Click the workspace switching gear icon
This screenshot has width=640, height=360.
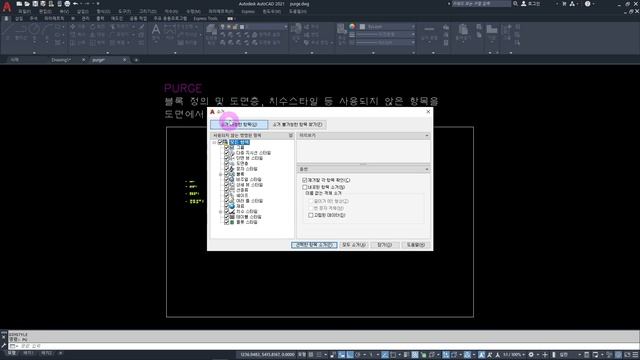tap(531, 355)
